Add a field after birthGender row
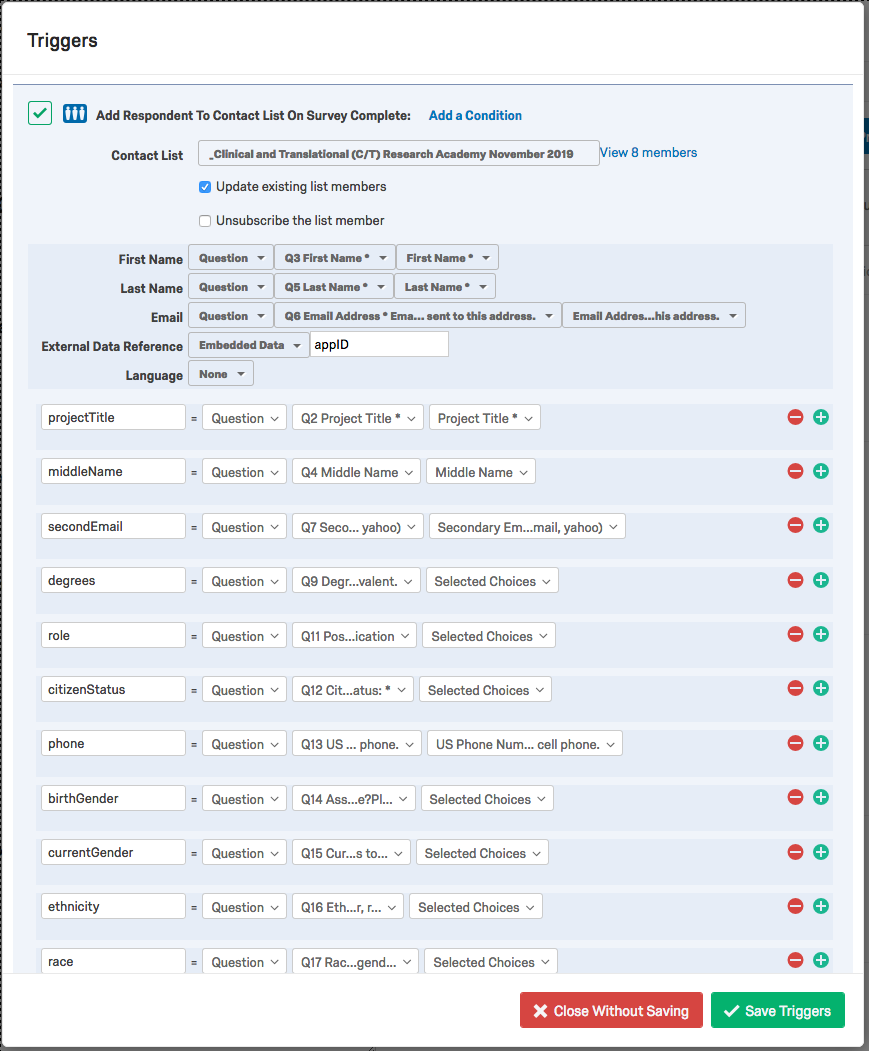869x1051 pixels. 821,798
